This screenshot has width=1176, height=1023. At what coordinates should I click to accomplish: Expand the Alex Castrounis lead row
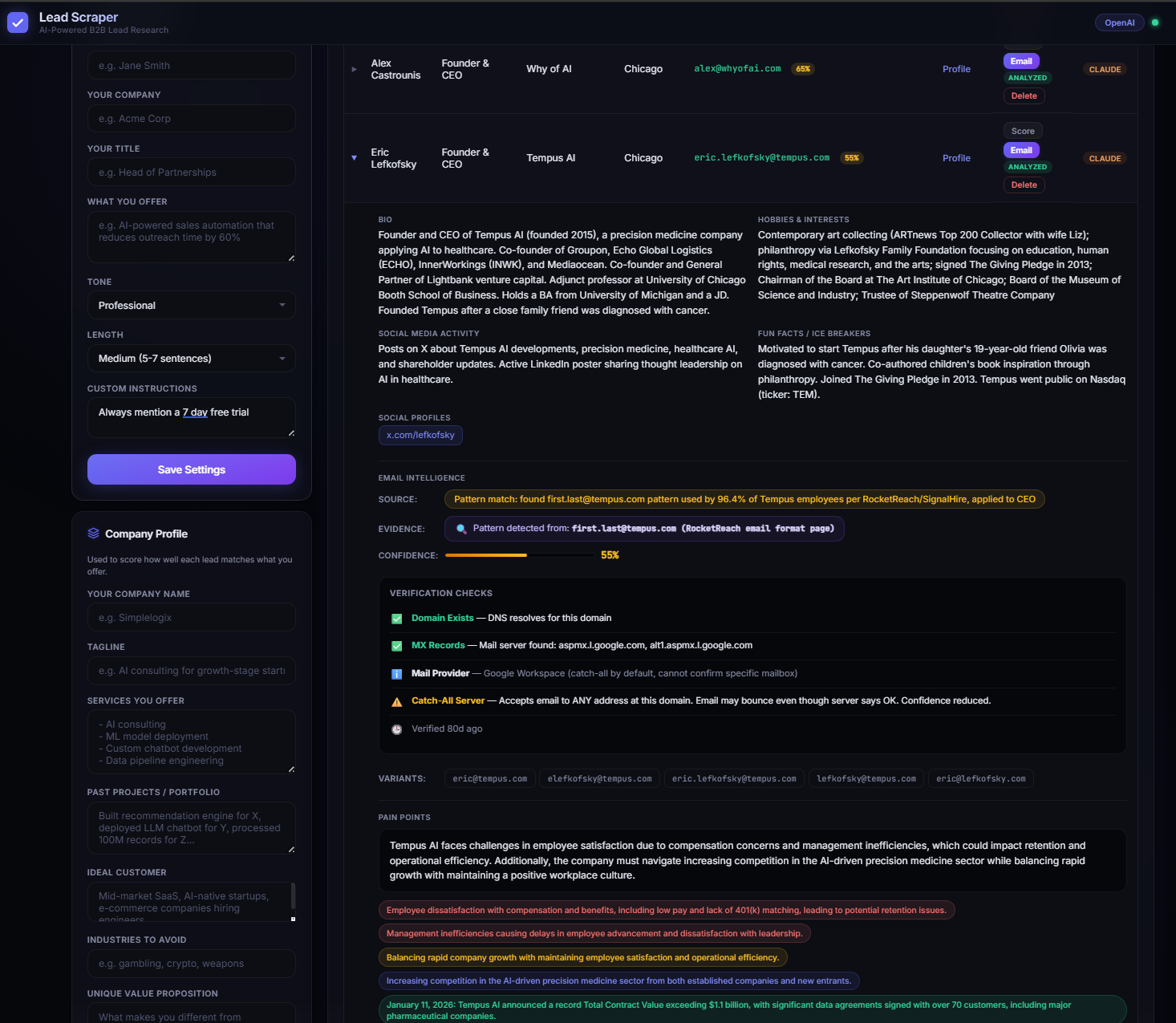354,69
